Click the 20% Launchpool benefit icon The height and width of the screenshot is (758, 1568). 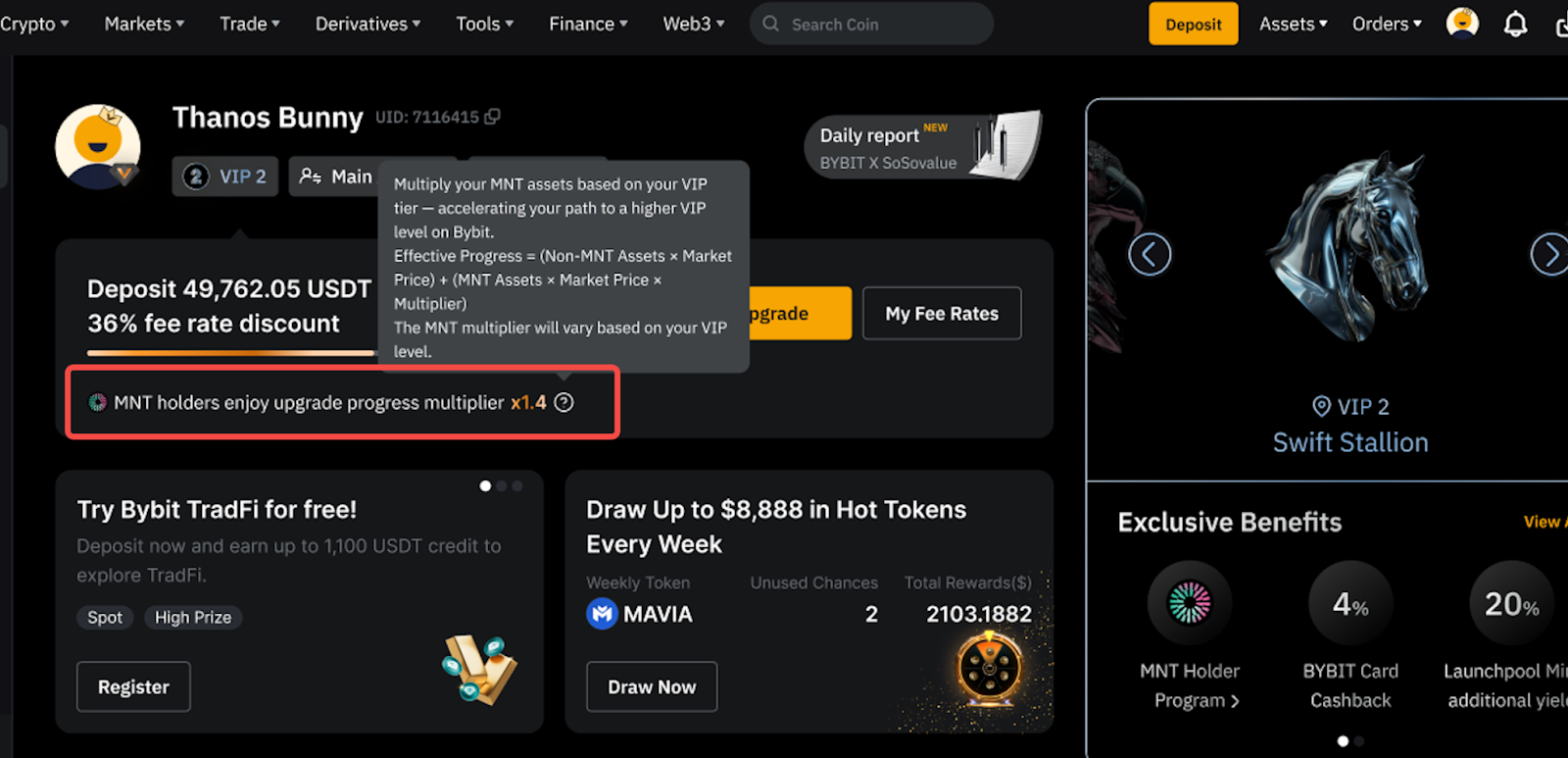coord(1510,603)
